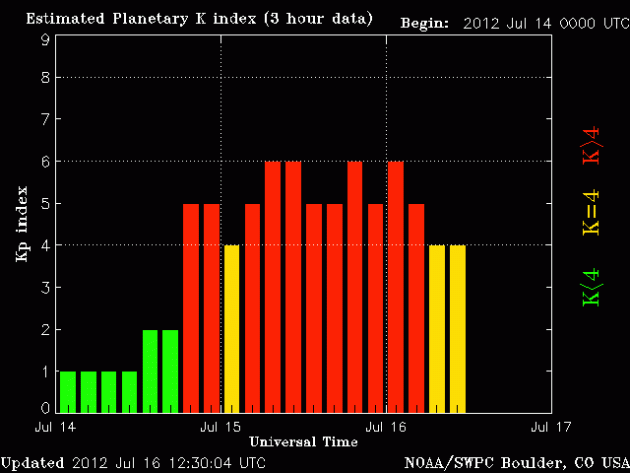Click the first yellow bar at Jul 15

232,328
